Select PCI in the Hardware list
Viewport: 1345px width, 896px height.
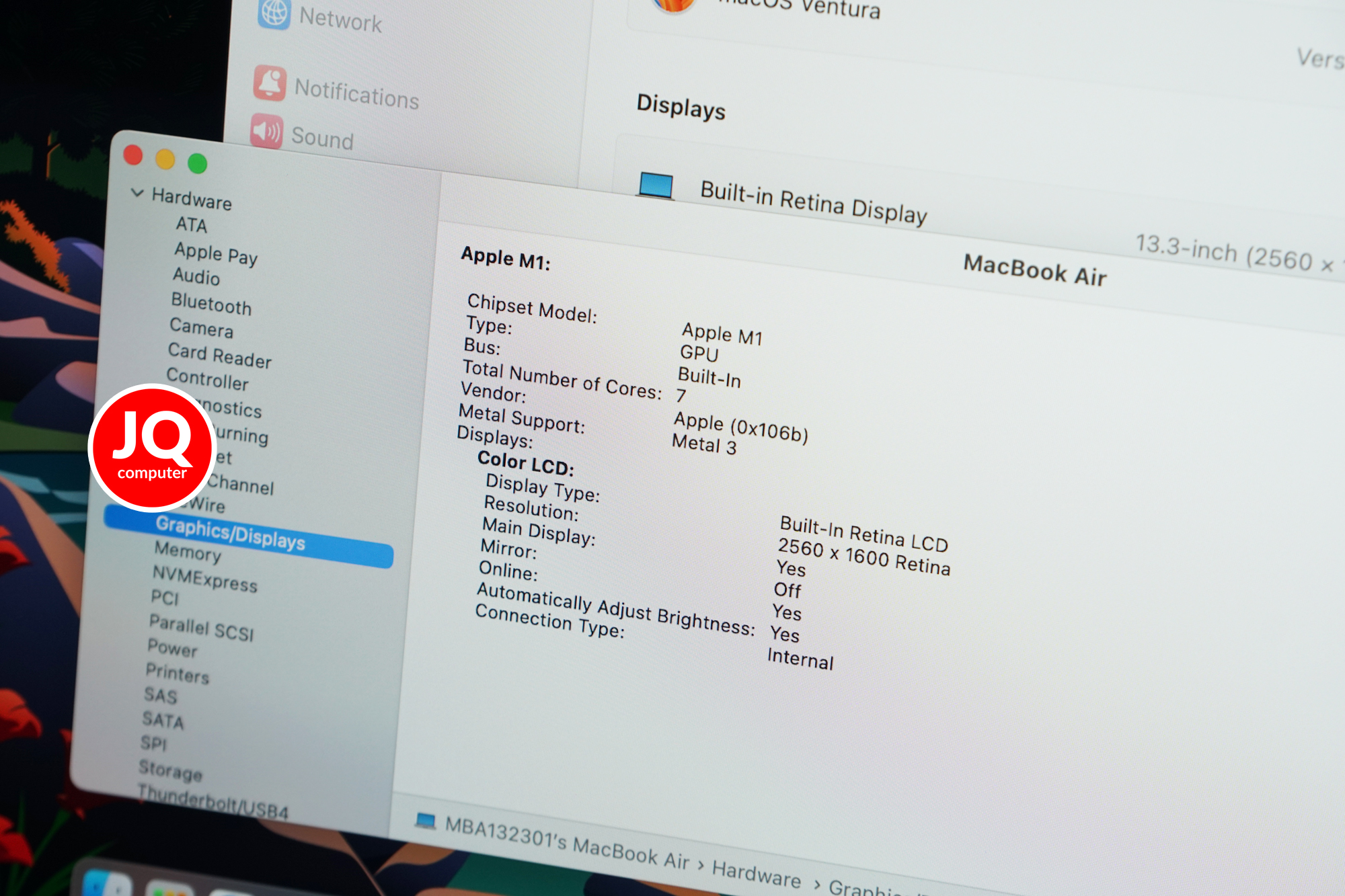165,598
